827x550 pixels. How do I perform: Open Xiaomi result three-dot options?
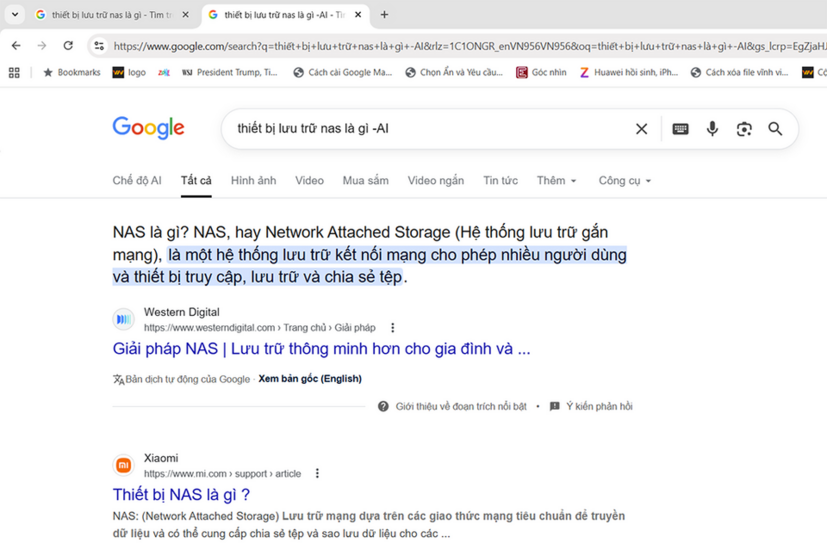[x=317, y=474]
